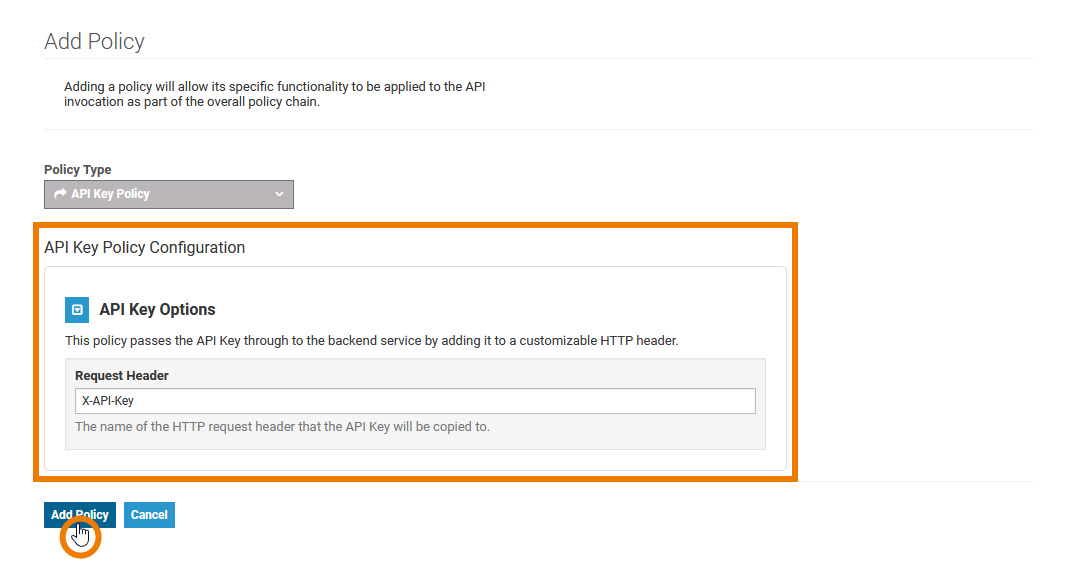Open the API Key Policy type selector
The image size is (1078, 567).
coord(168,194)
